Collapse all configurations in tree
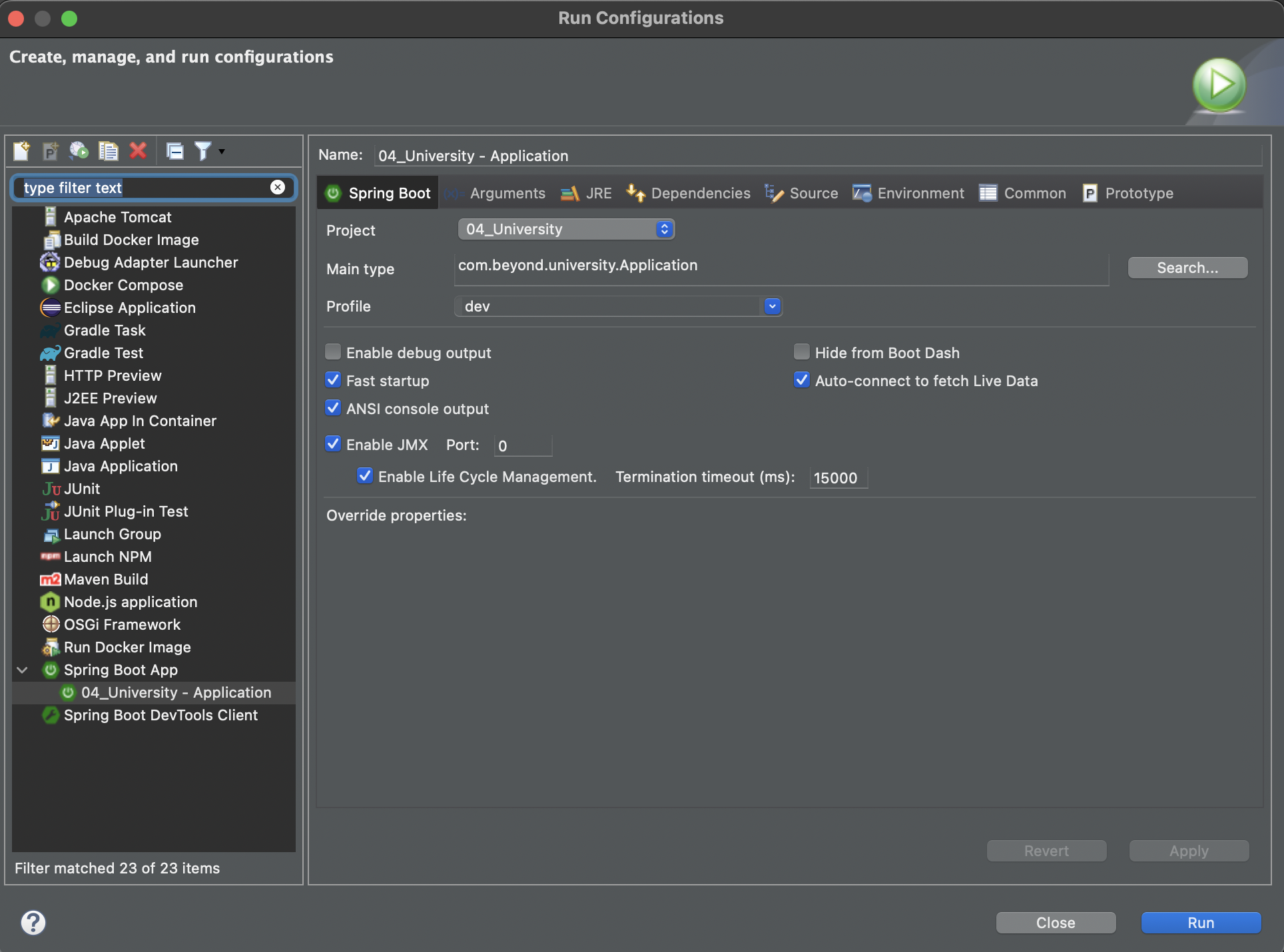1284x952 pixels. click(175, 151)
